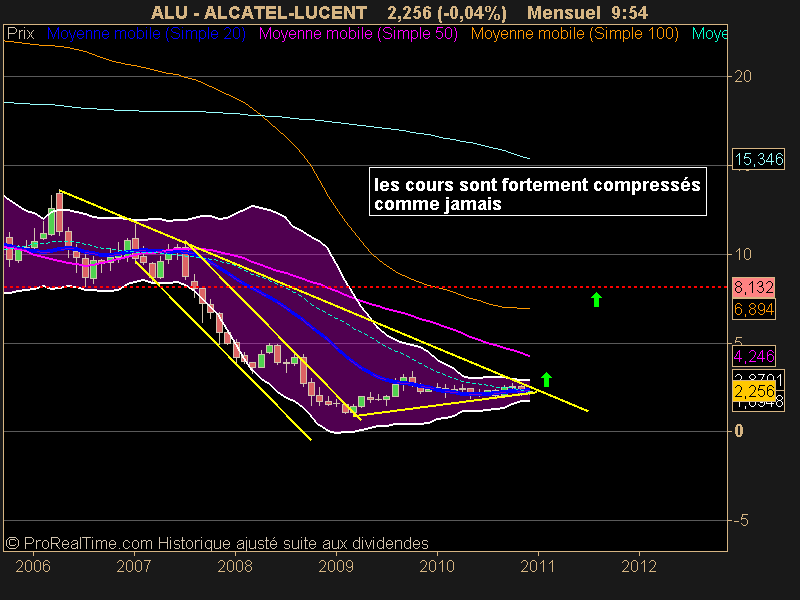This screenshot has height=600, width=800.
Task: Click the ProRealTime.com copyright text
Action: click(217, 543)
